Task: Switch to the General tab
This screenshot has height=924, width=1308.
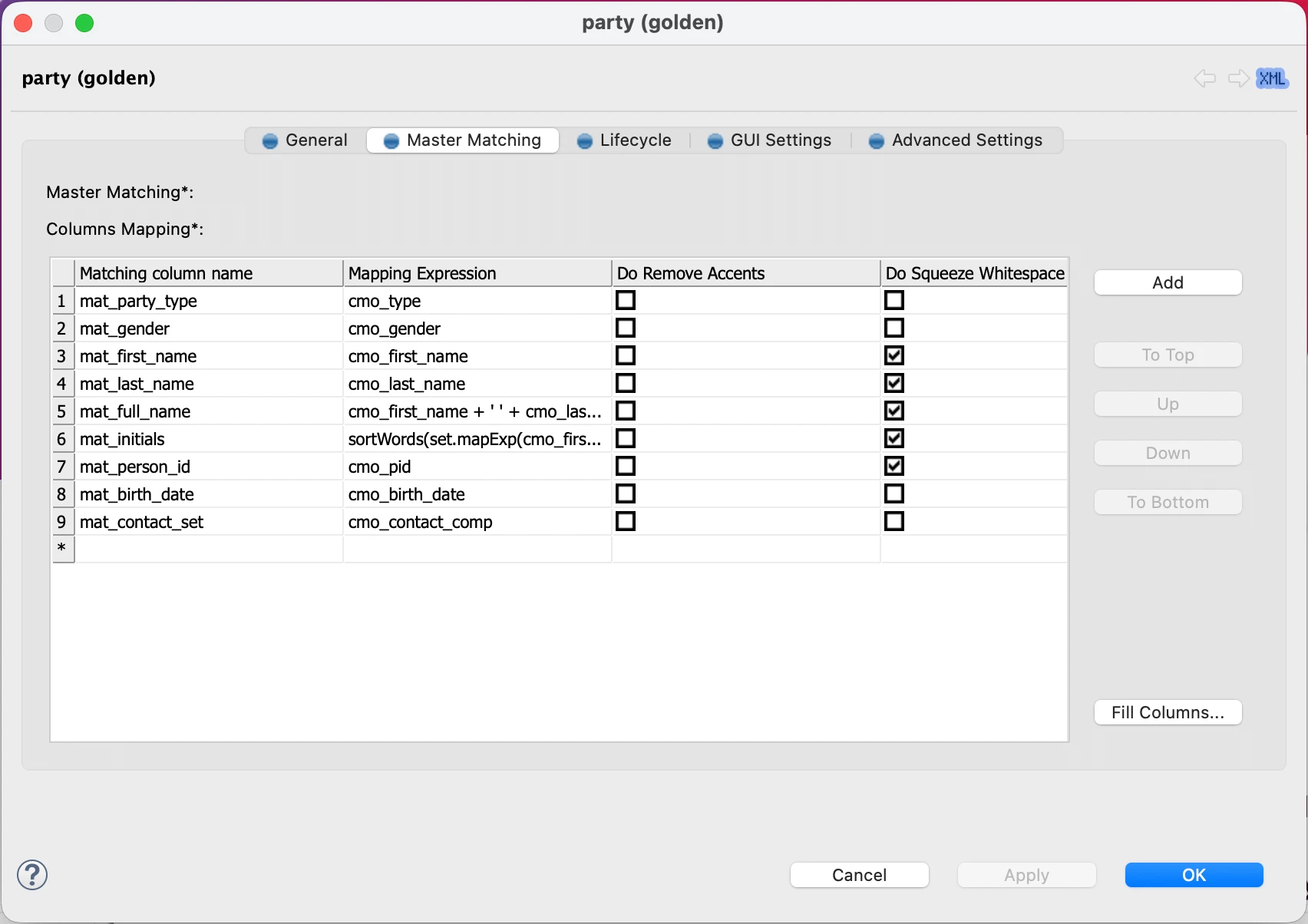Action: tap(306, 140)
